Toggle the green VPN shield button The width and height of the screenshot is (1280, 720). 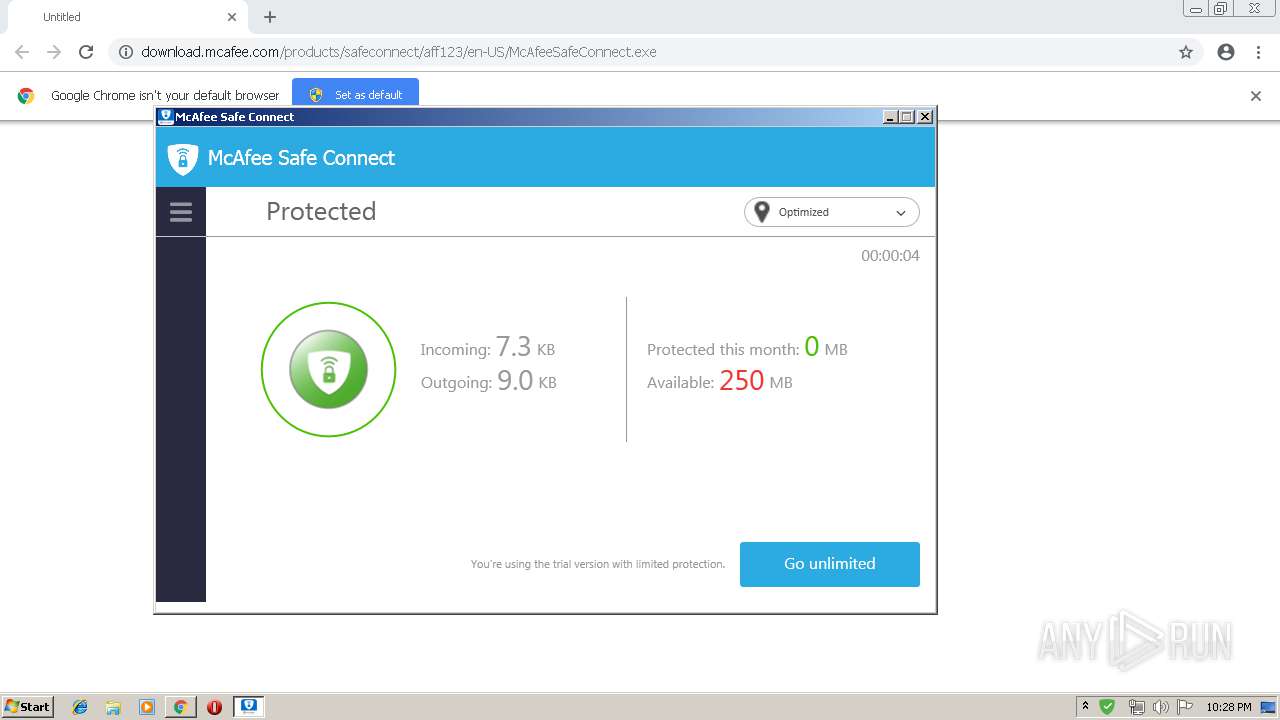pos(328,369)
